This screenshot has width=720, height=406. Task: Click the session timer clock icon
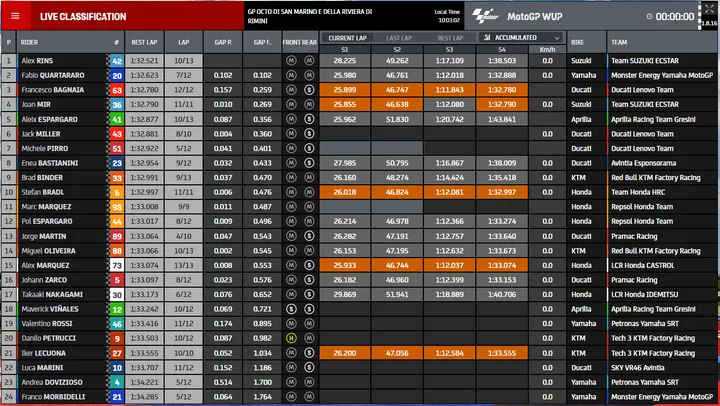(649, 17)
